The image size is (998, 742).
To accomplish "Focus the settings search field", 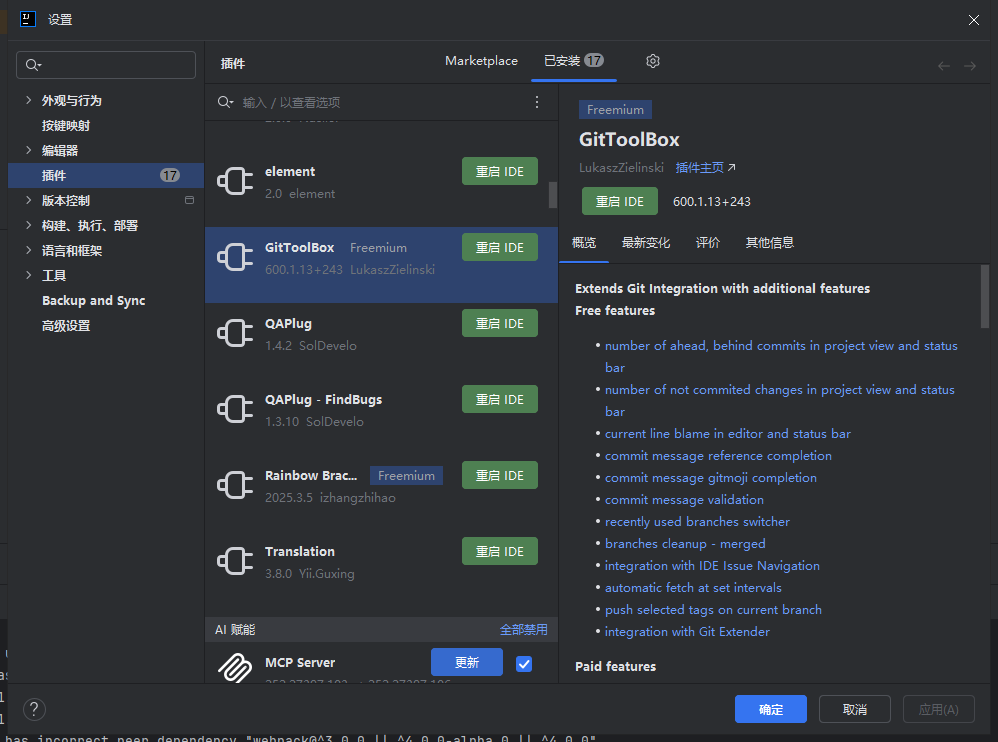I will [x=106, y=65].
